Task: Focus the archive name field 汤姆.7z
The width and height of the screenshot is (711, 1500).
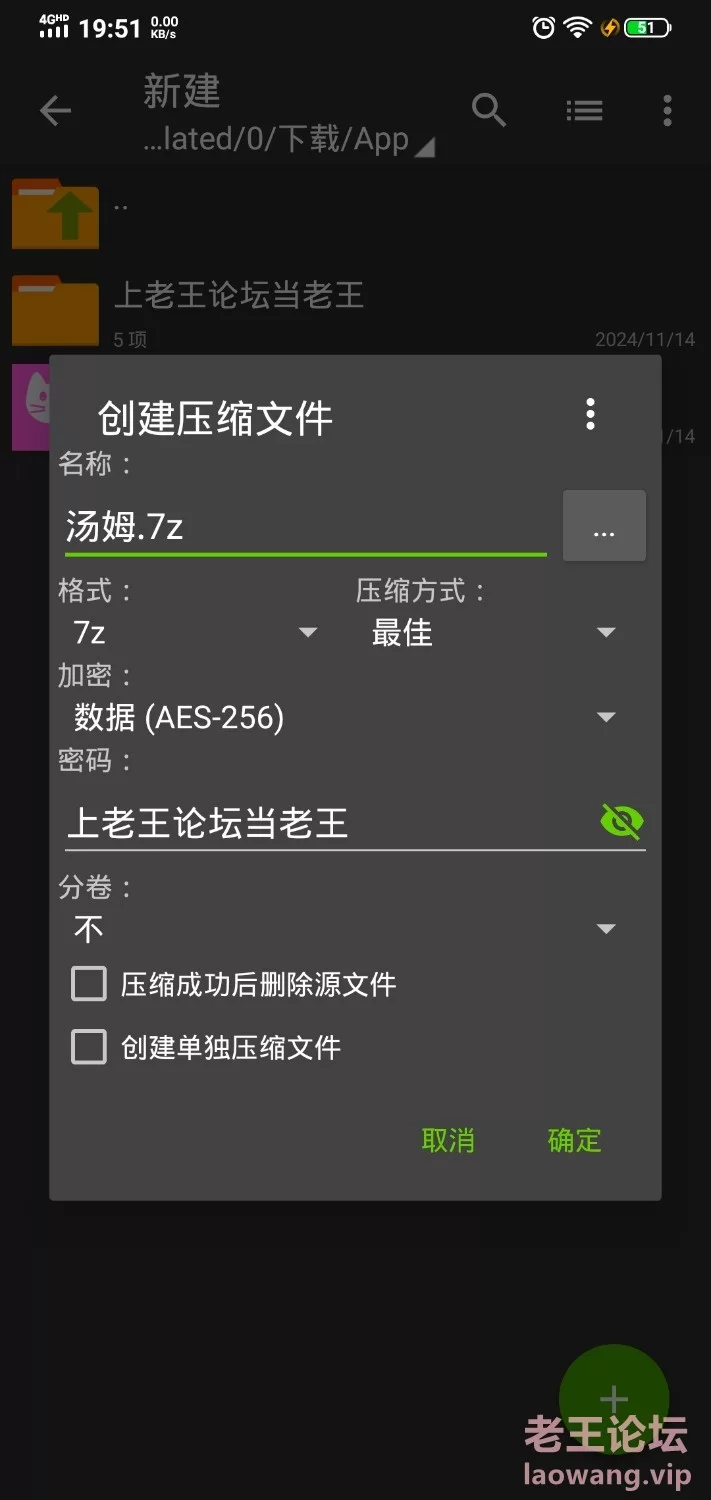Action: click(305, 526)
